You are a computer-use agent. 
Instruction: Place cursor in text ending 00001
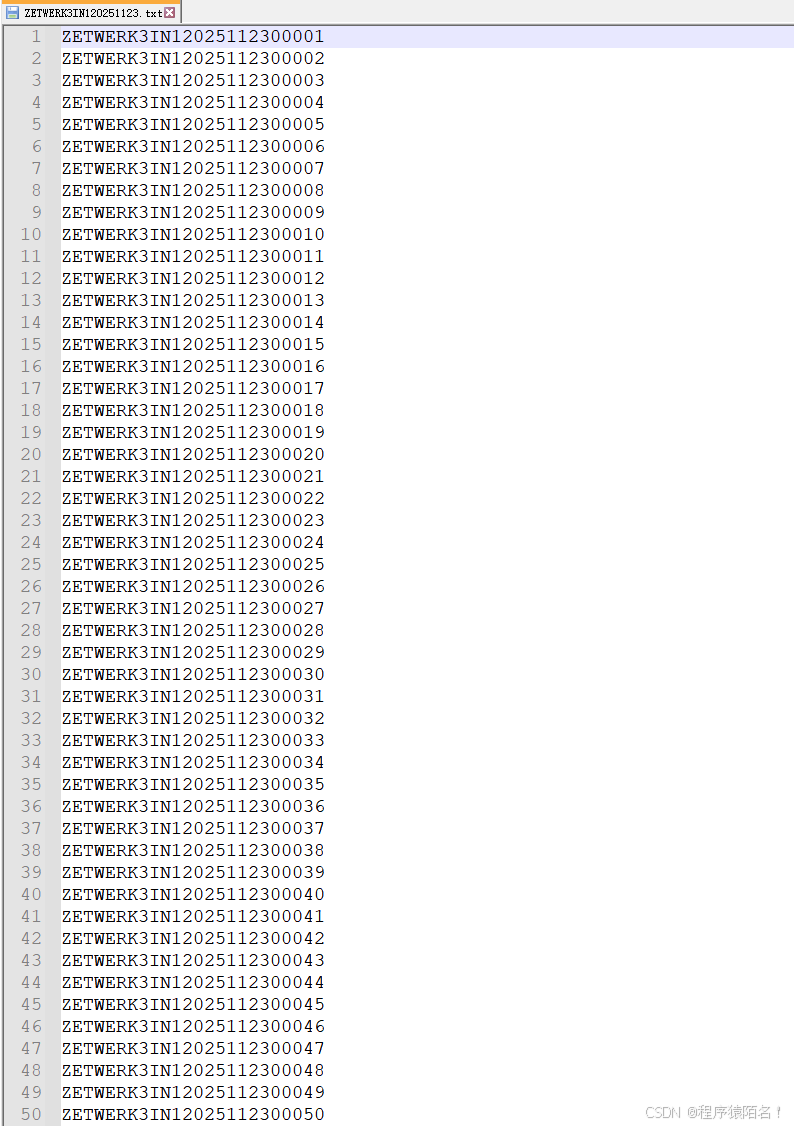tap(193, 36)
